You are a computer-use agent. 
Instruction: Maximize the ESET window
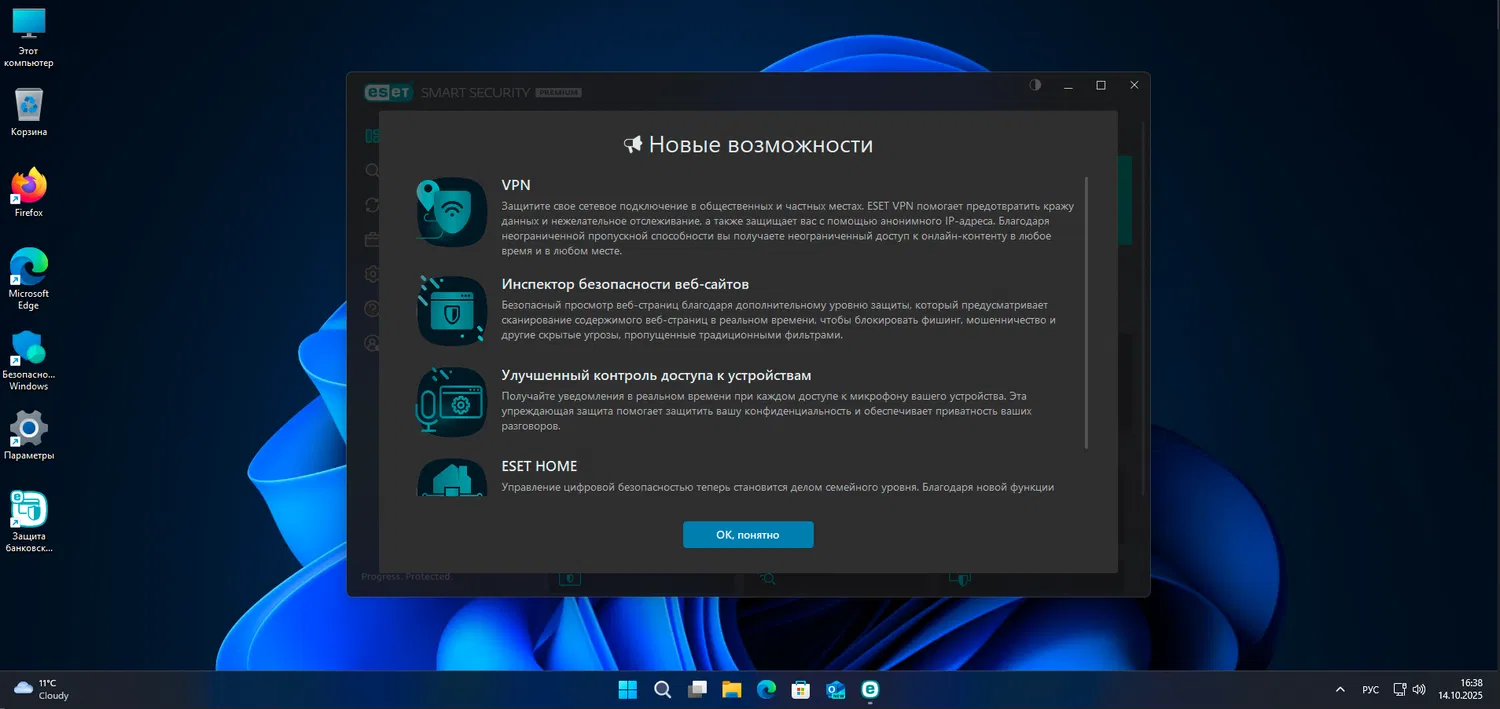pos(1101,85)
